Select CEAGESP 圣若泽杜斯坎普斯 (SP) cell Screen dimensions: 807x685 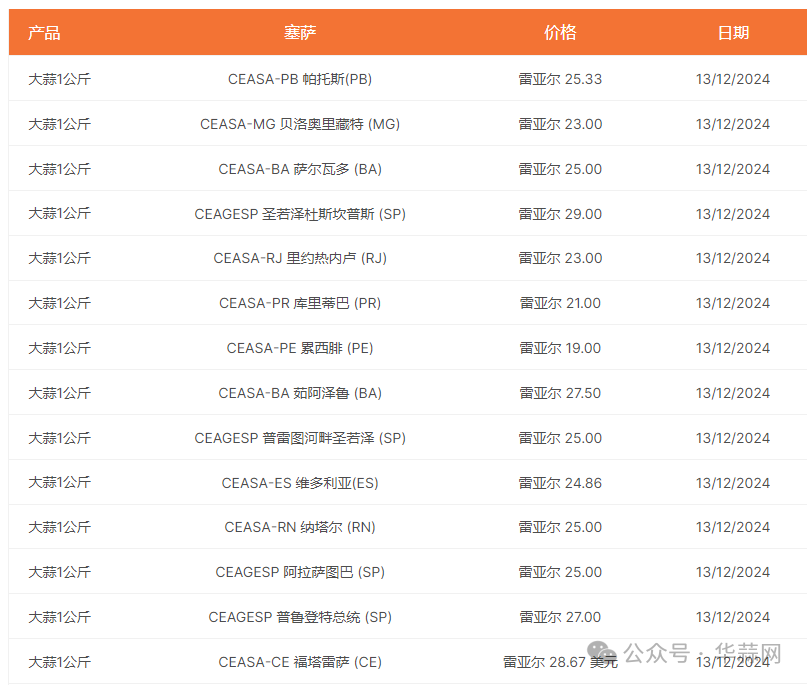[300, 214]
